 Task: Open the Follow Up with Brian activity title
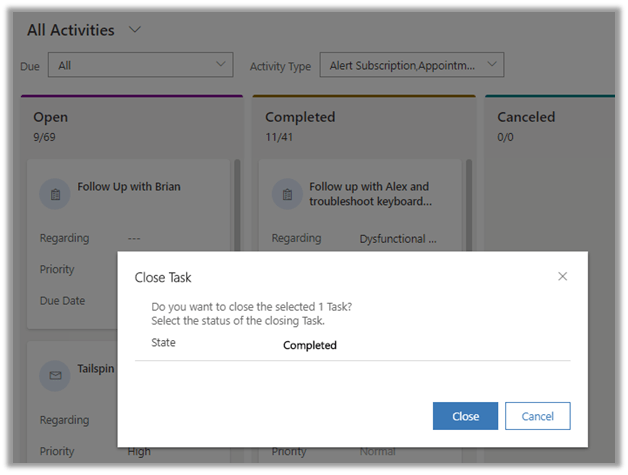[129, 187]
